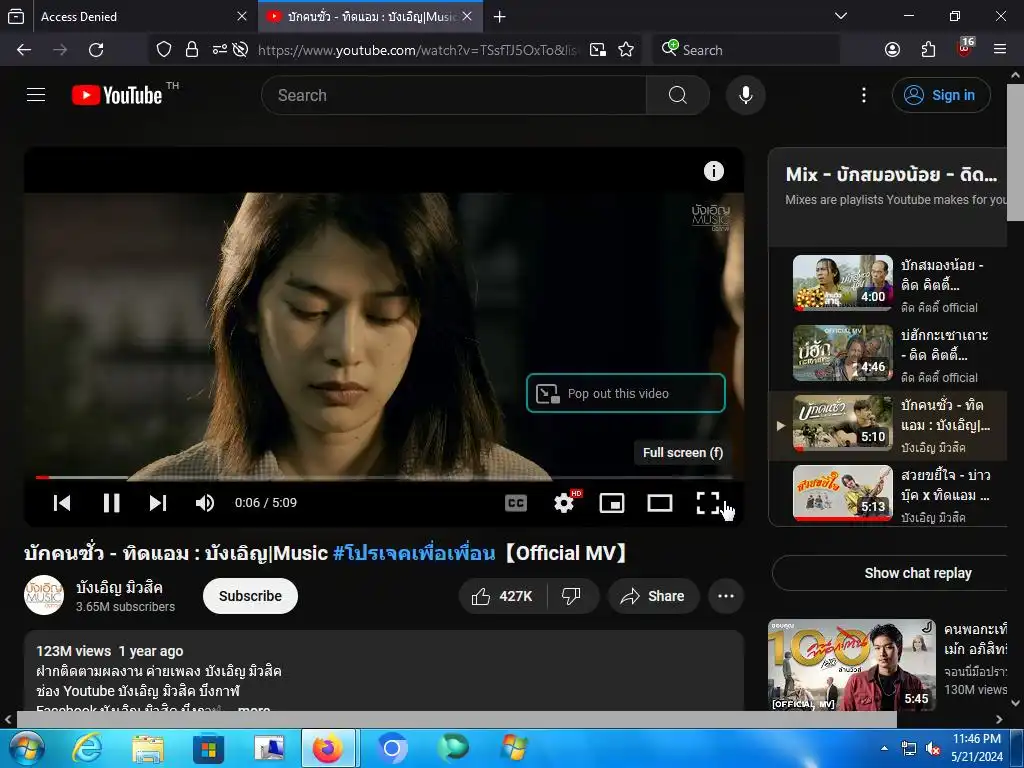
Task: Go back to previous page
Action: click(24, 50)
